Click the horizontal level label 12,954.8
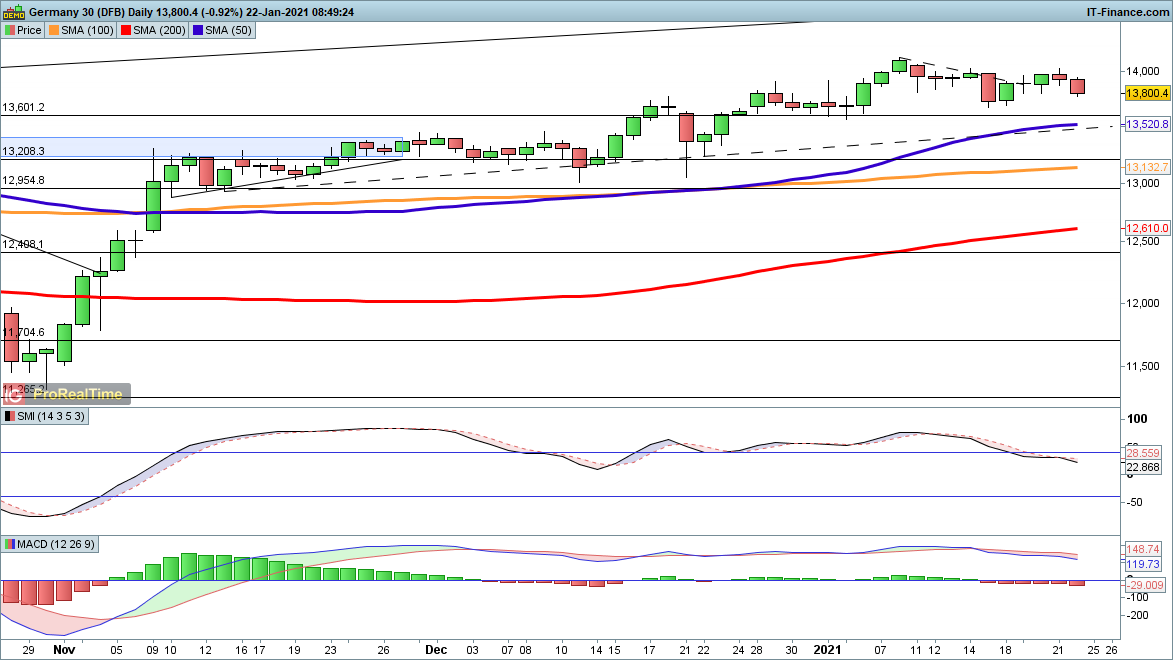The height and width of the screenshot is (660, 1173). [x=24, y=180]
